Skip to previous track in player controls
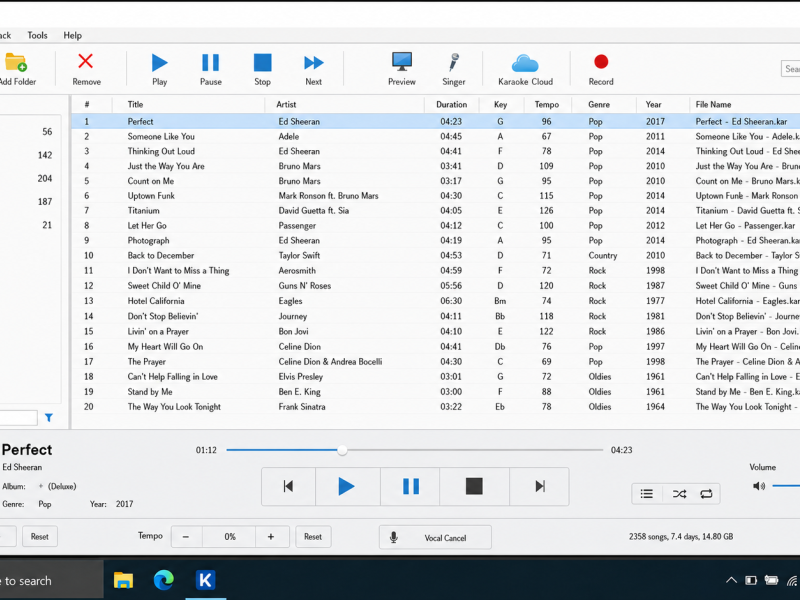The image size is (800, 600). pos(288,486)
